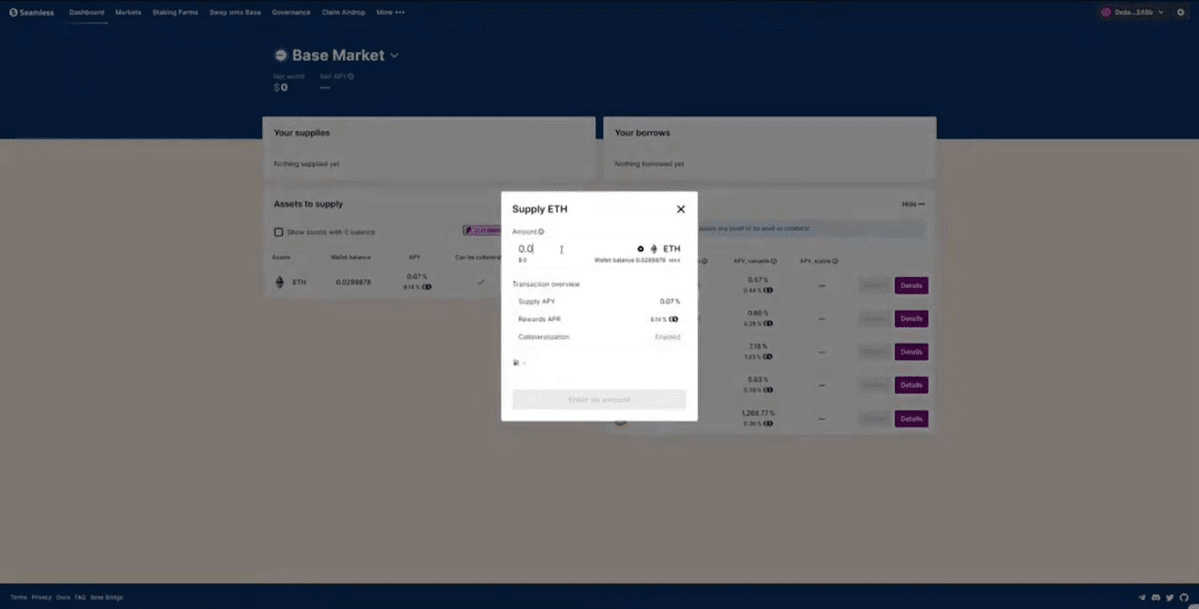Viewport: 1199px width, 609px height.
Task: Click the Rewards APR token icon in dialog
Action: 673,319
